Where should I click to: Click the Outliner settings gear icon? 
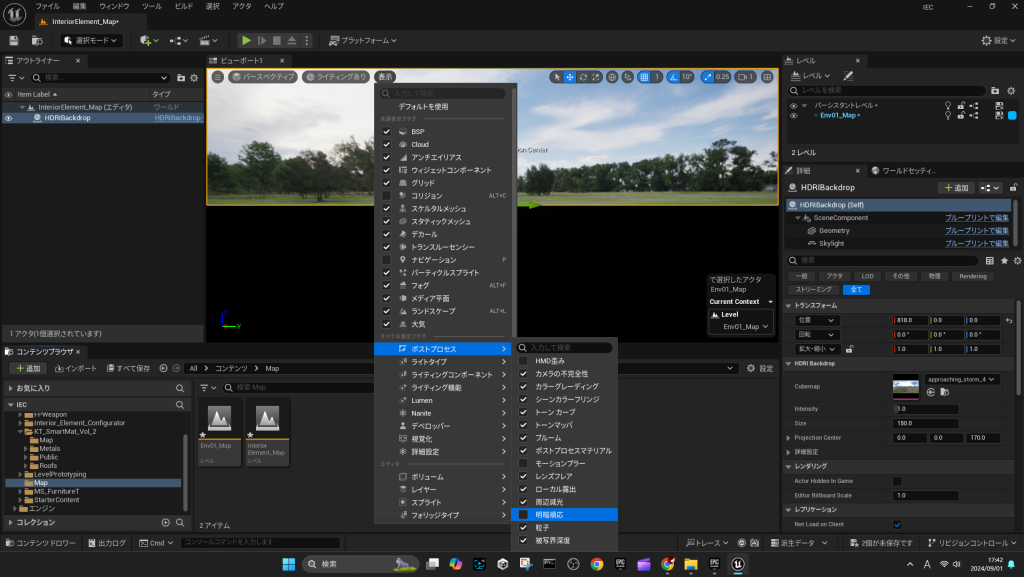click(x=194, y=77)
